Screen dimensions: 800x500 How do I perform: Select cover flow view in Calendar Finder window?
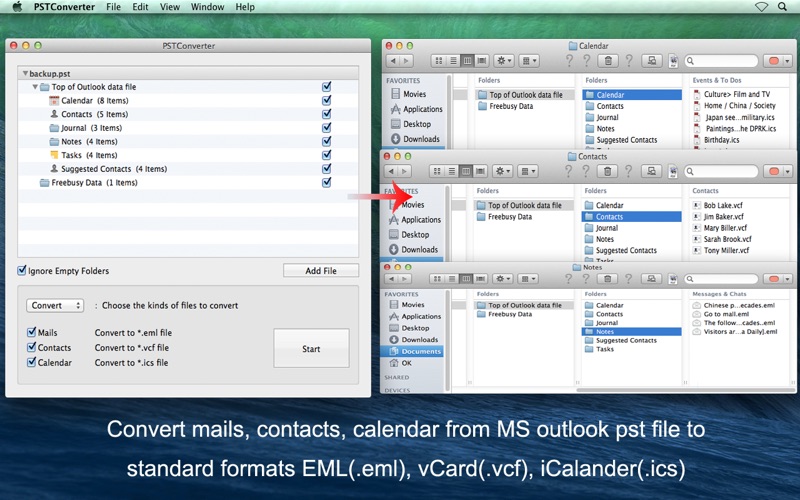click(482, 61)
